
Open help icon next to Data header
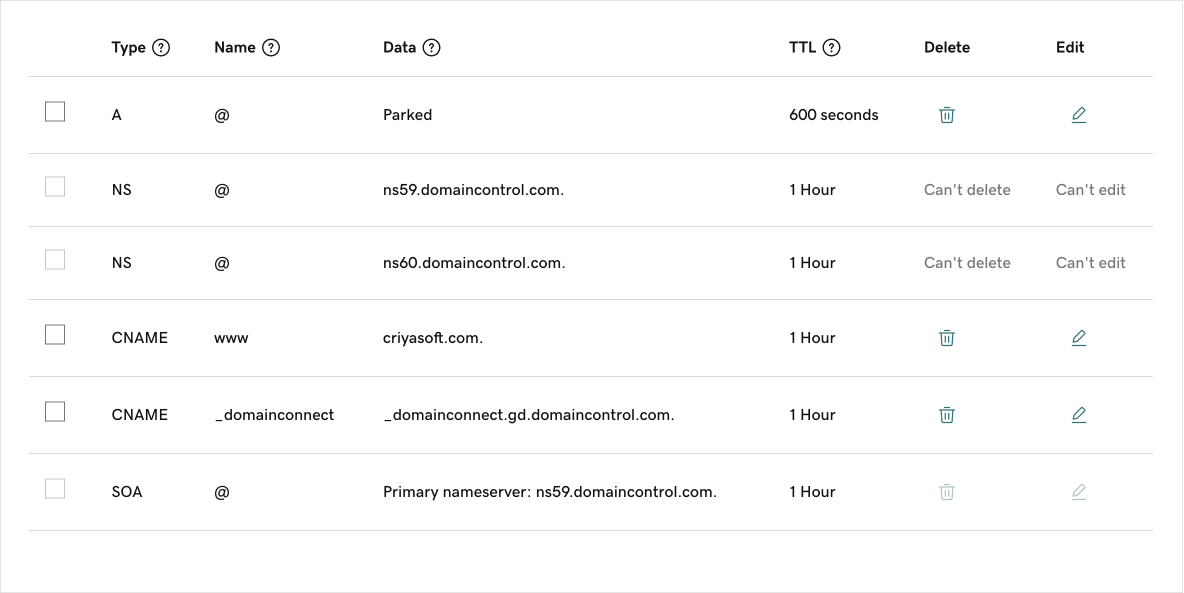point(431,48)
